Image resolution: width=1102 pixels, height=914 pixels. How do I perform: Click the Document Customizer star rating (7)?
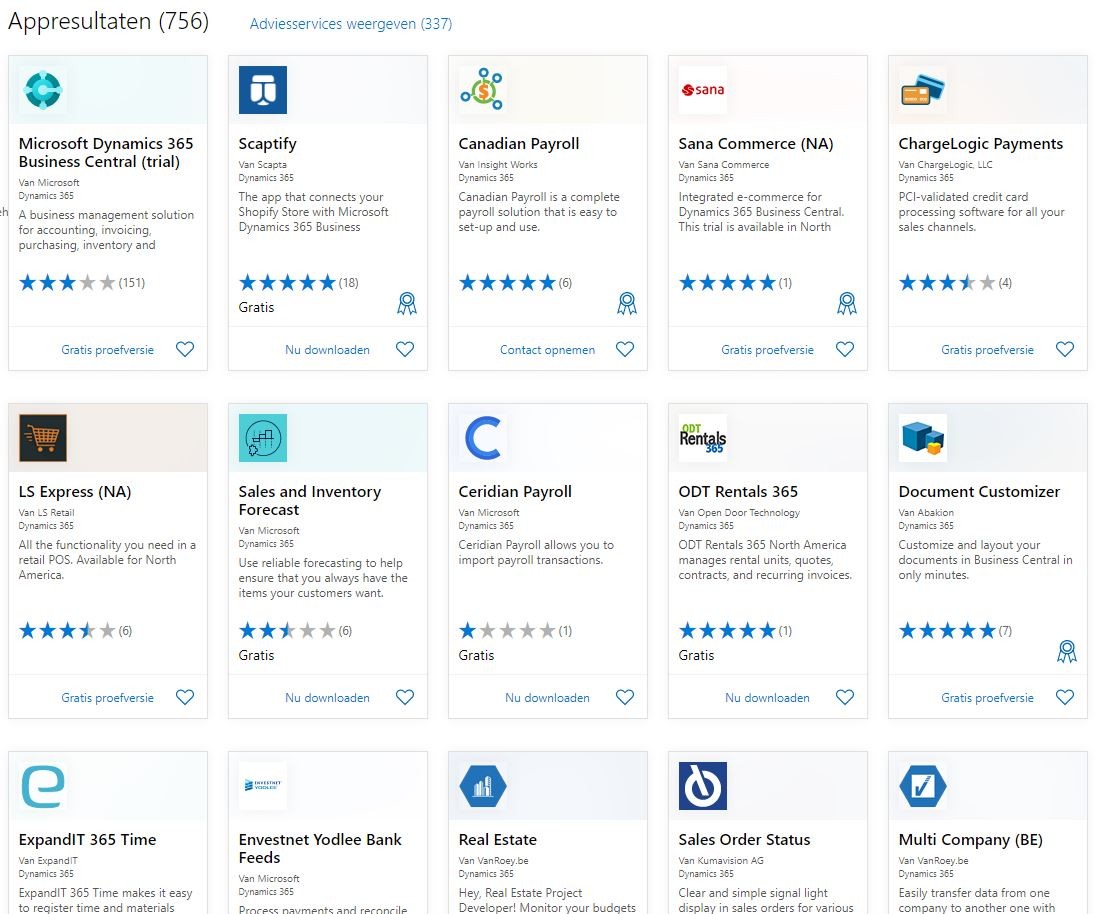pyautogui.click(x=955, y=631)
